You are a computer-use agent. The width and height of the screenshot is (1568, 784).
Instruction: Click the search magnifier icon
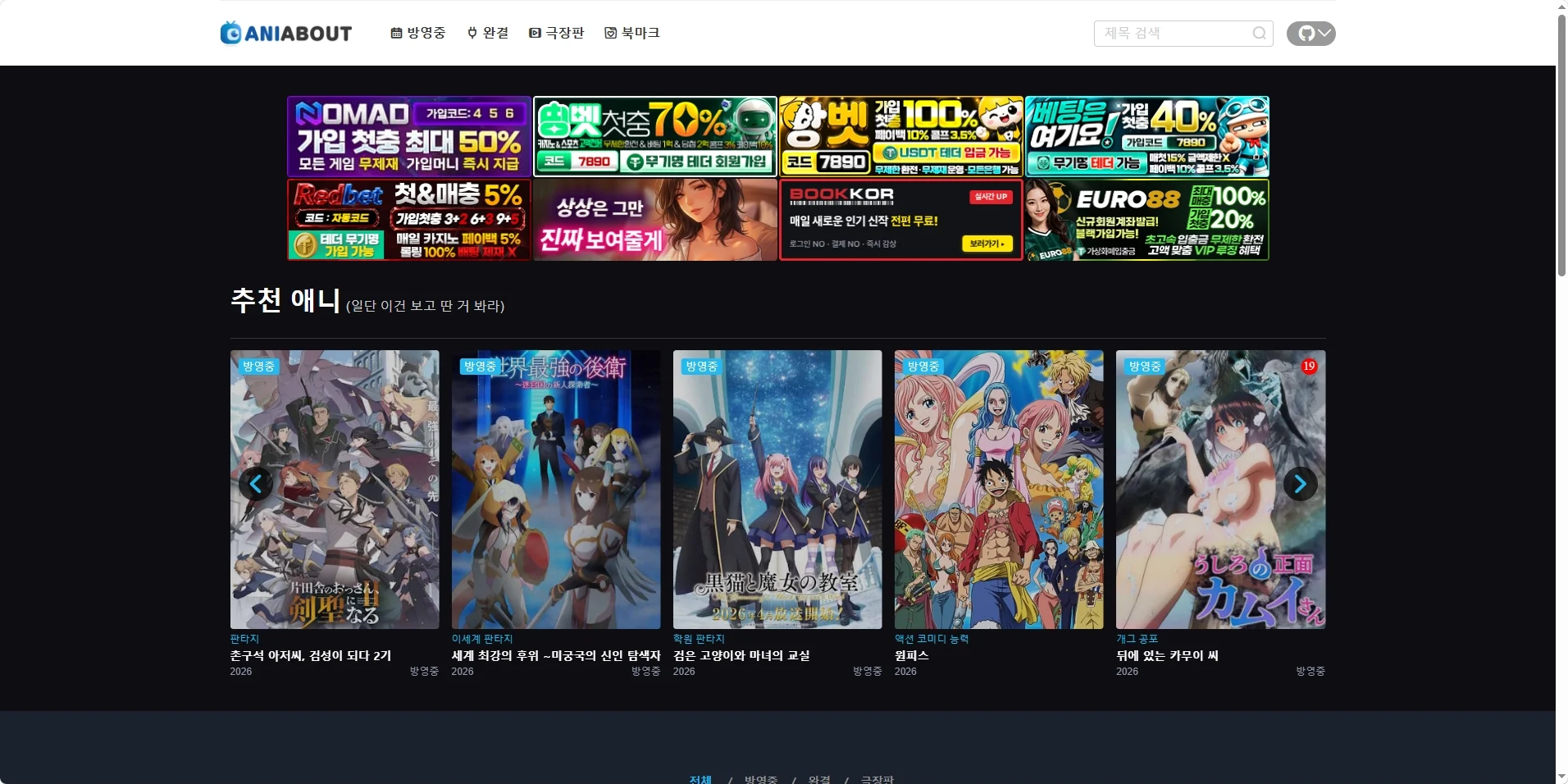click(x=1260, y=34)
